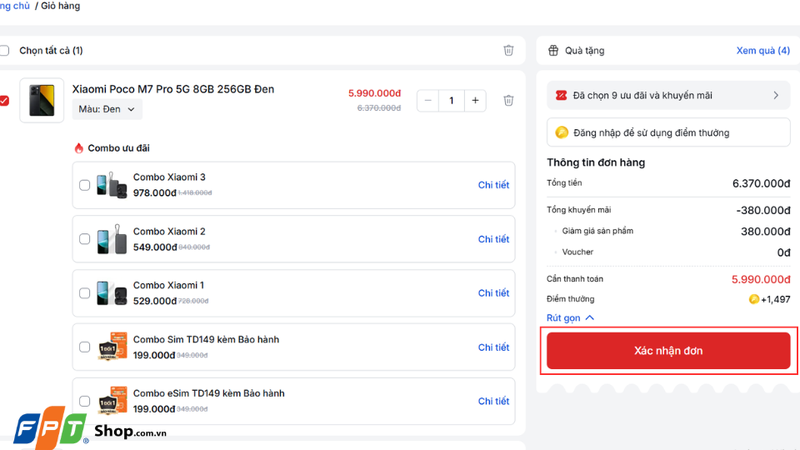Click the red price 5.990.000đ of the product

coord(374,93)
